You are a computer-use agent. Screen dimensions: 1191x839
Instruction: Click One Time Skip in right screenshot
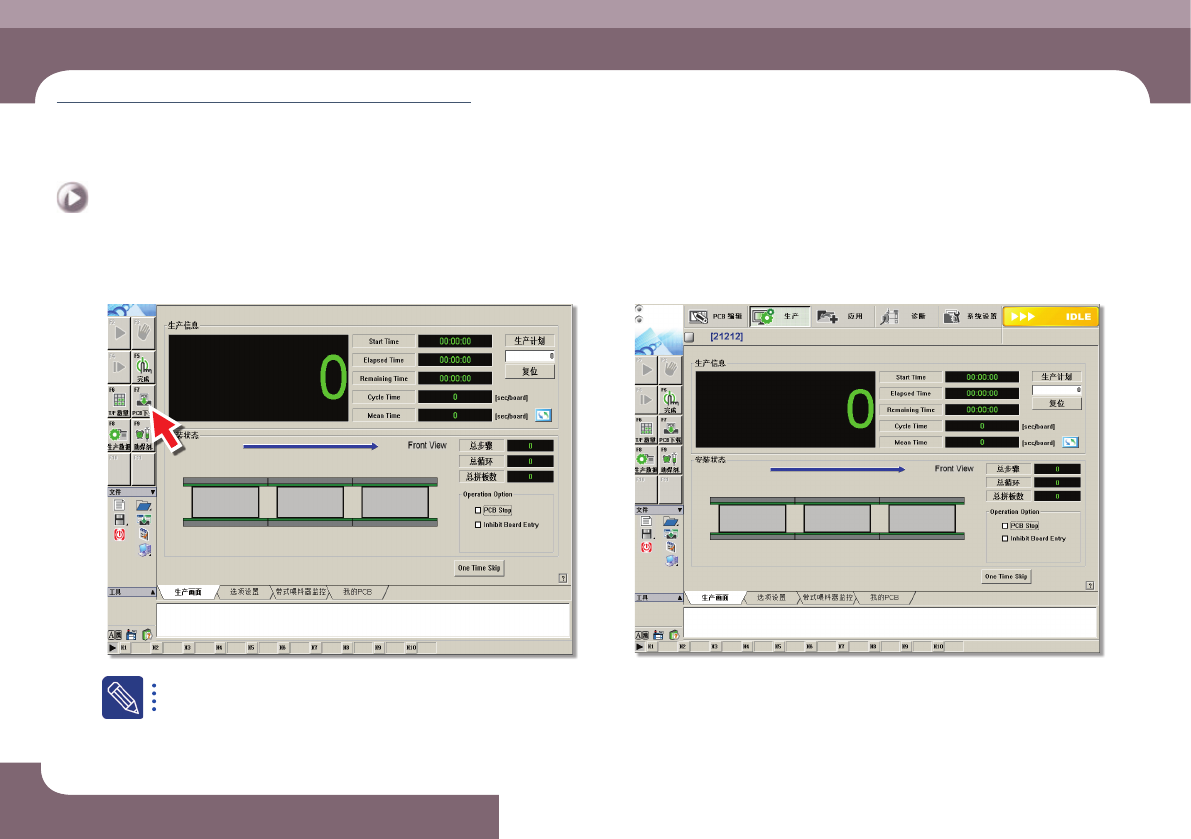(x=1006, y=576)
